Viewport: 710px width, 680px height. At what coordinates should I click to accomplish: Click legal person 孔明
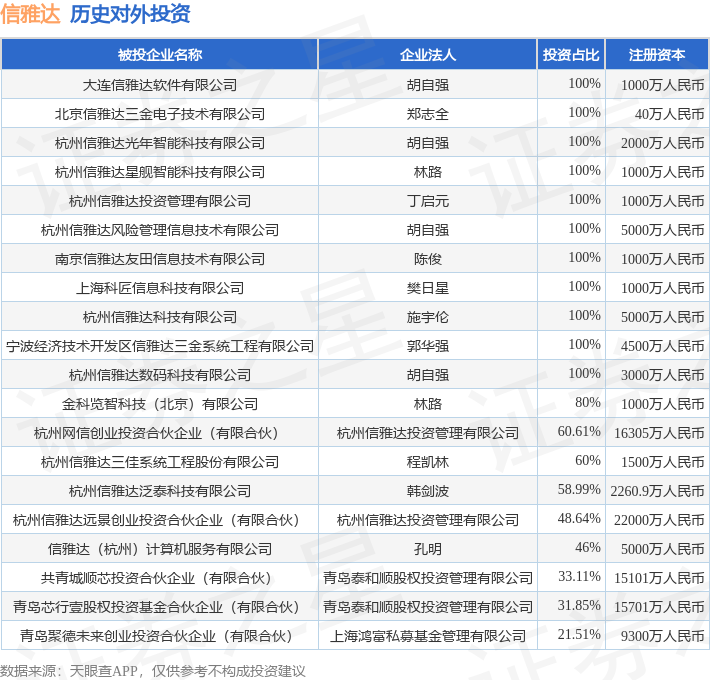[427, 549]
